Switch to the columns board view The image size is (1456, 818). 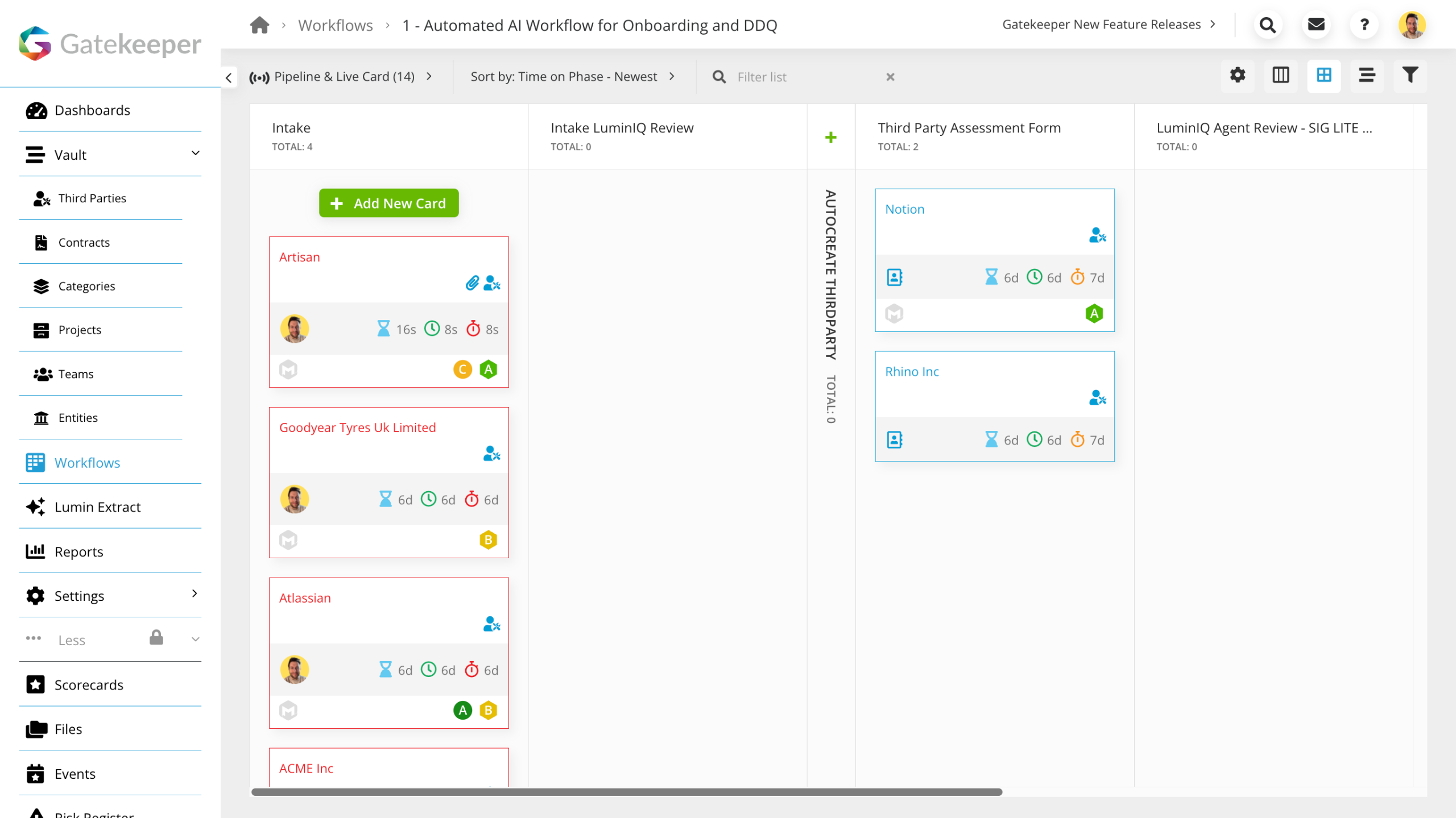click(x=1280, y=75)
